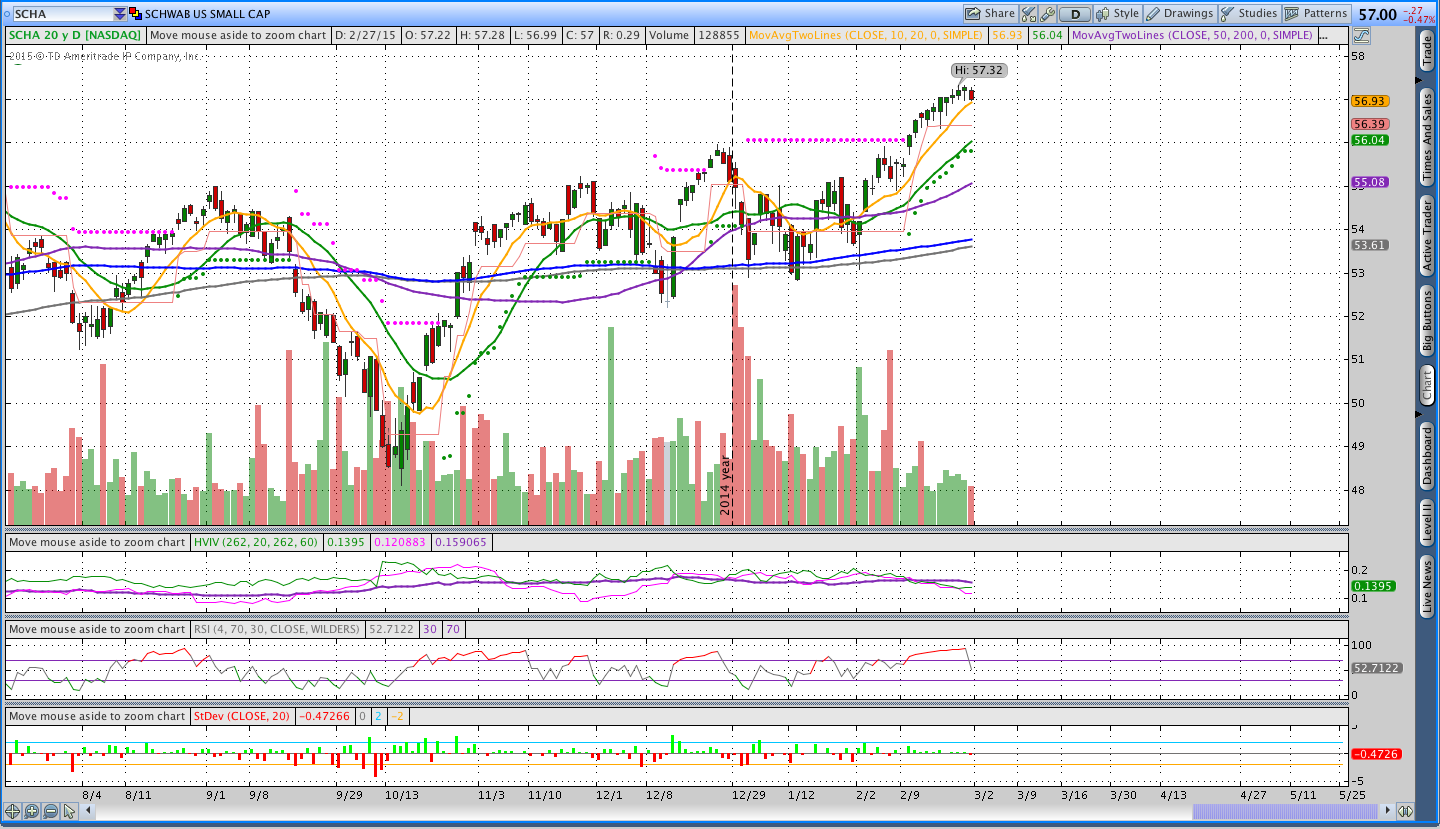Click the purple 55.08 price axis tag
The height and width of the screenshot is (829, 1440).
click(1369, 182)
